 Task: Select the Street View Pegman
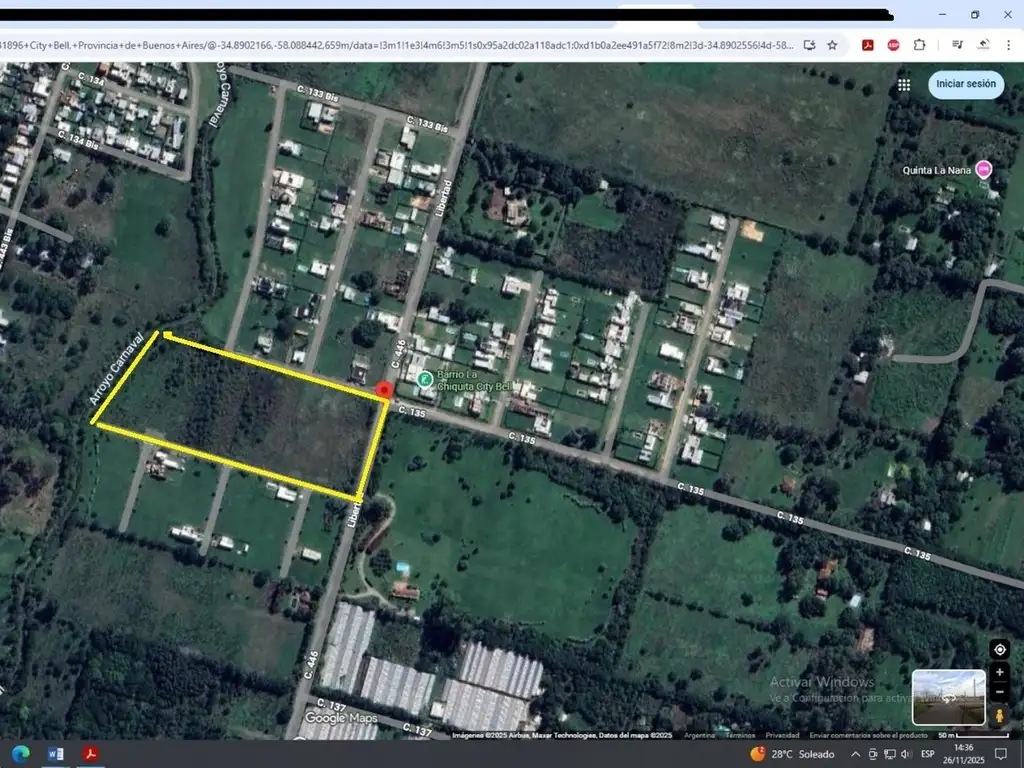tap(999, 716)
